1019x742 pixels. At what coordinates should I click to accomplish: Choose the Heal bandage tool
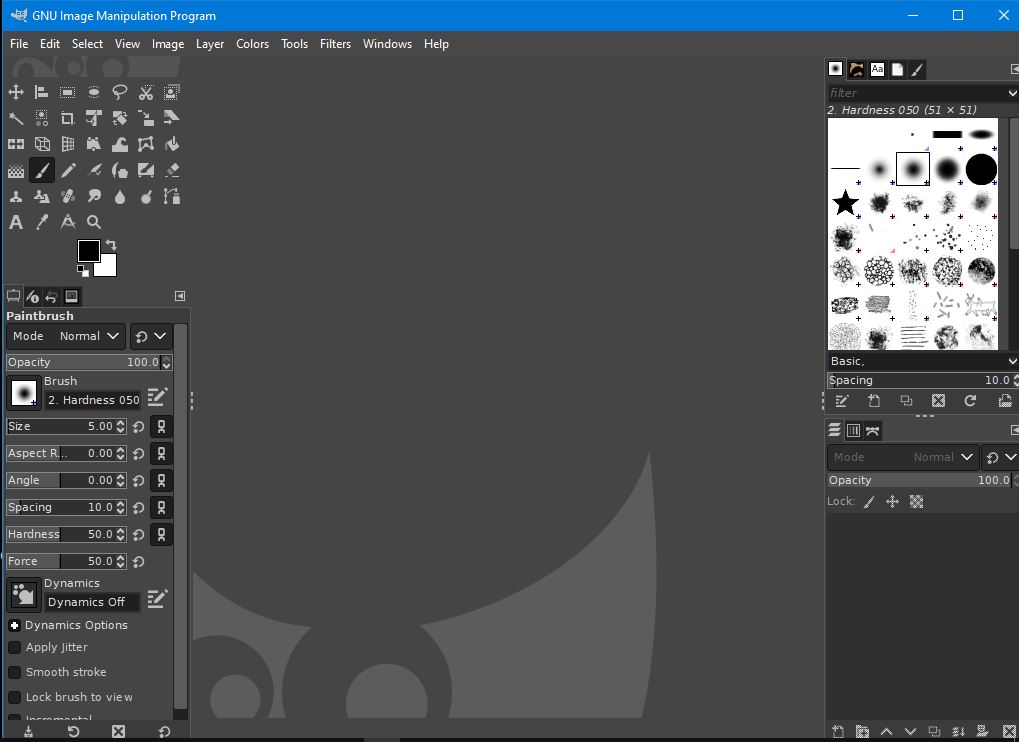click(68, 196)
